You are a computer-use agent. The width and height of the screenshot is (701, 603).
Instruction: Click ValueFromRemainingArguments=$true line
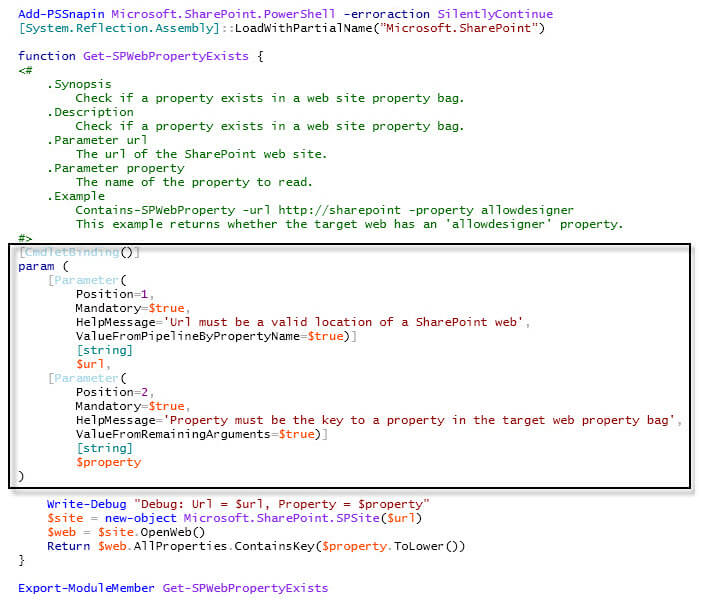pos(202,434)
